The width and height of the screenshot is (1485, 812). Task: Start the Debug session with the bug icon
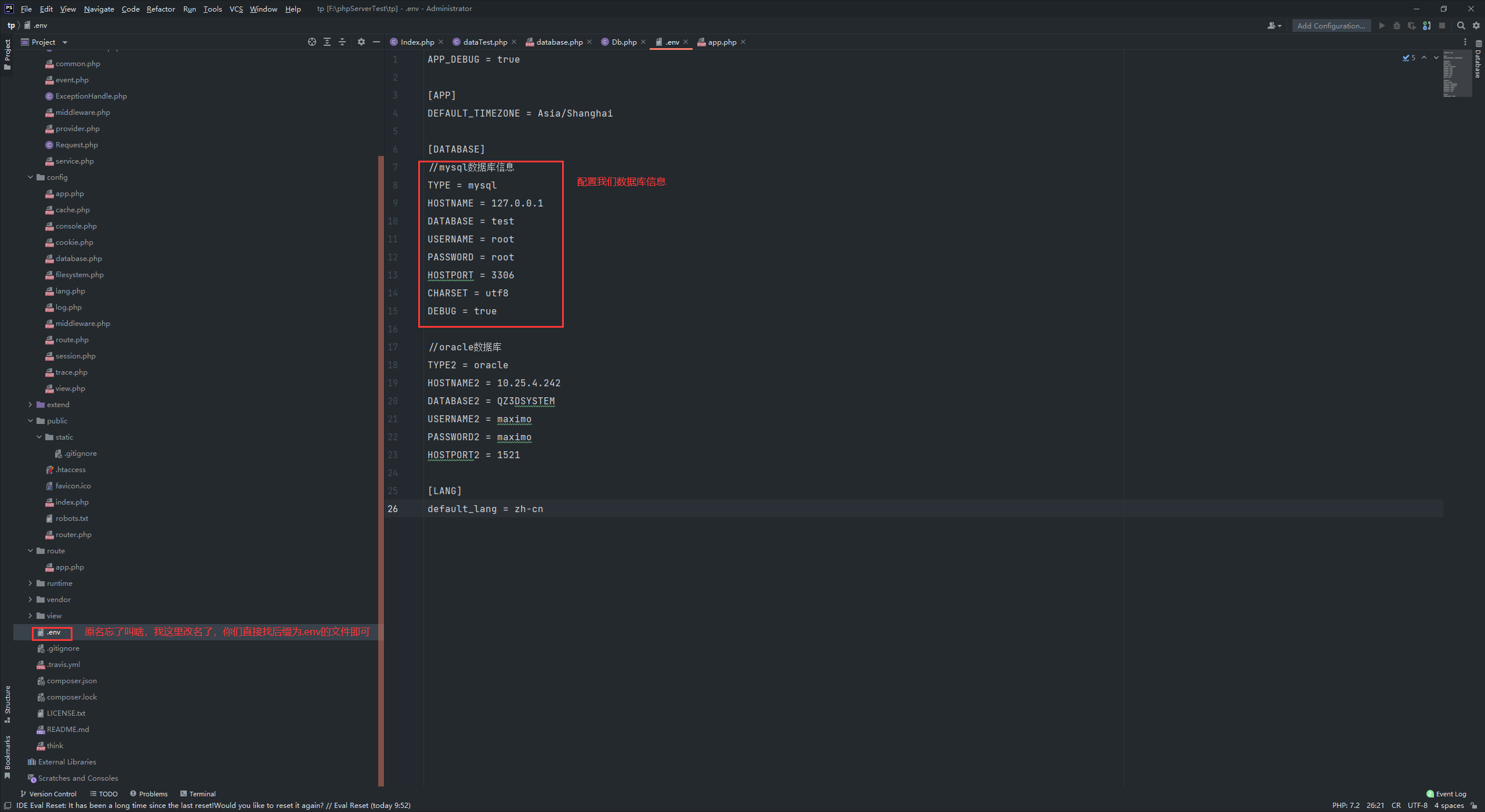1397,26
